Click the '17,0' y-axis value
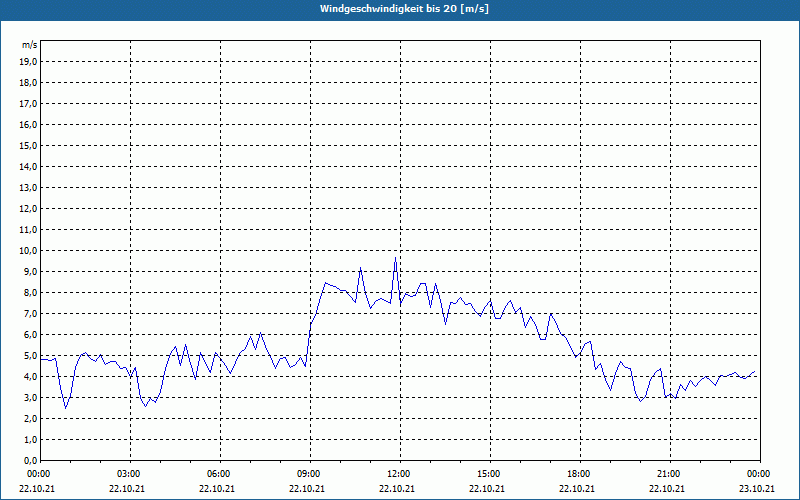The image size is (800, 500). click(x=29, y=104)
